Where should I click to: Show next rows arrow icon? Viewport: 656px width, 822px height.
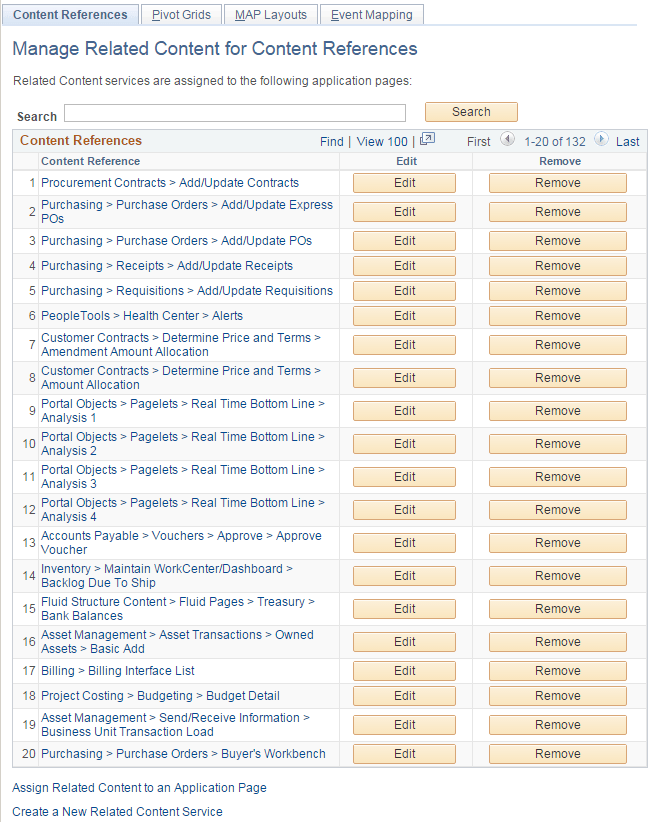point(601,139)
